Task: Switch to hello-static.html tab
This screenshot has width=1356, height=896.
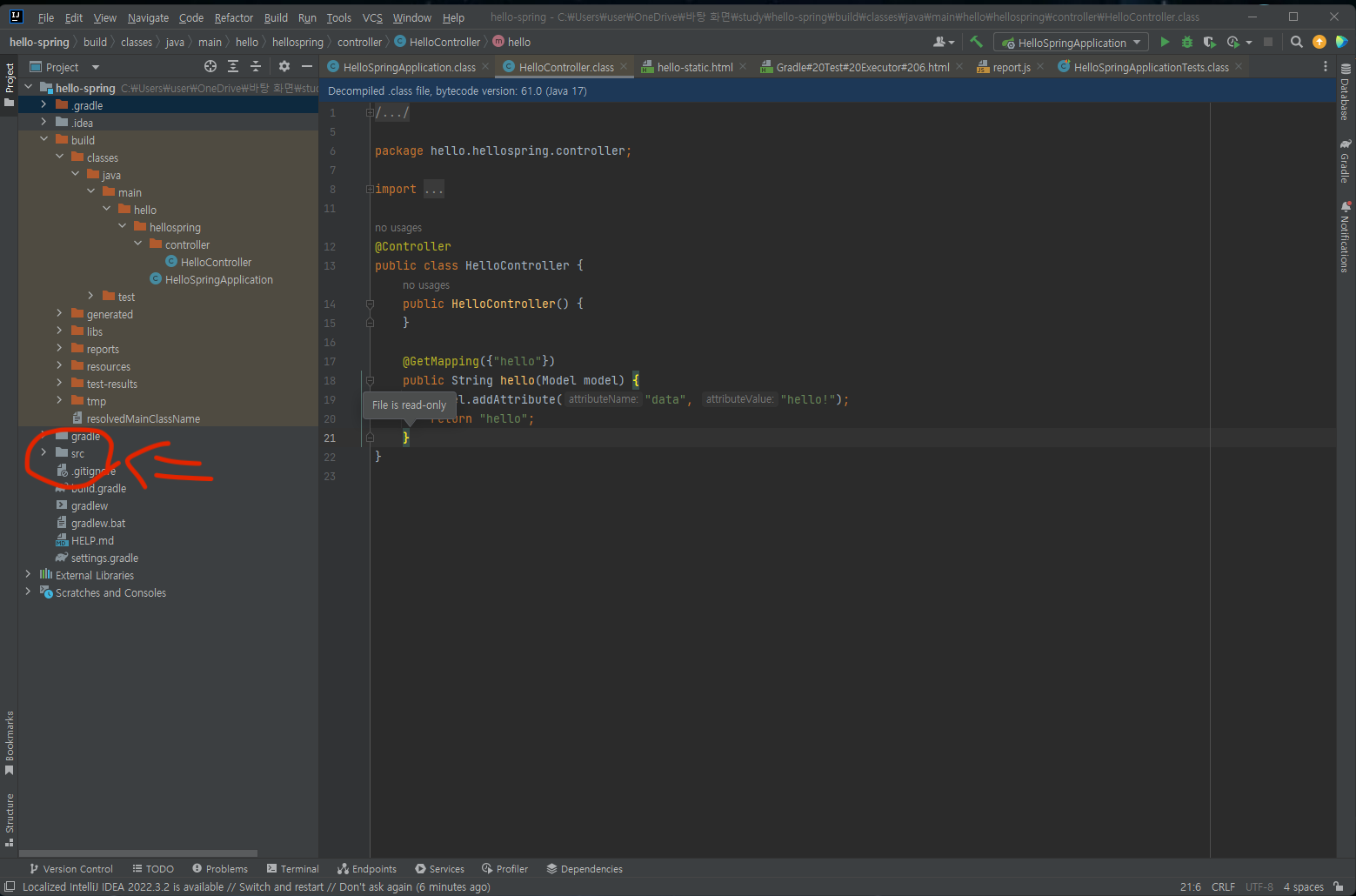Action: pos(695,67)
